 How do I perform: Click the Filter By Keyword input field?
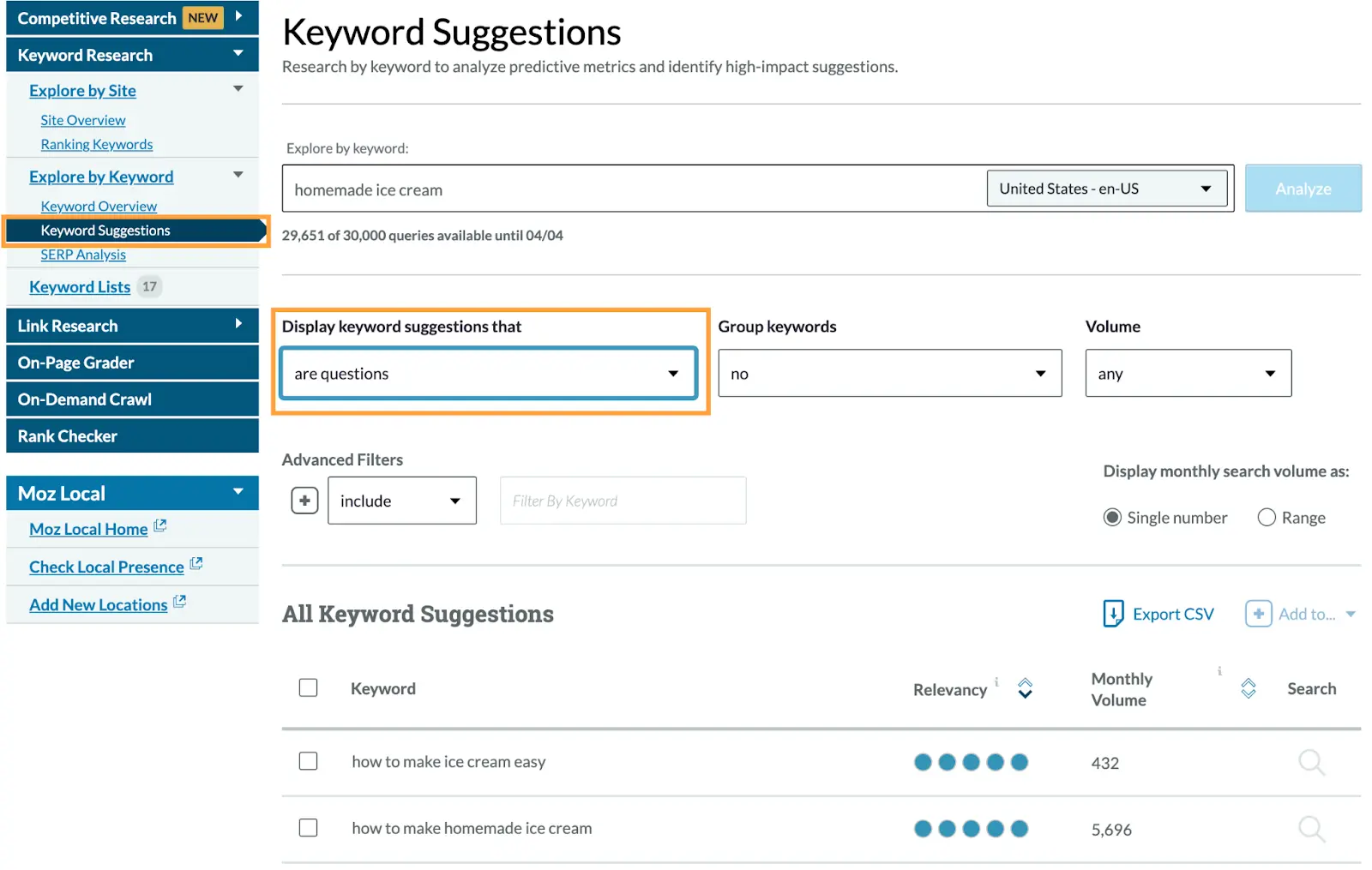(623, 501)
